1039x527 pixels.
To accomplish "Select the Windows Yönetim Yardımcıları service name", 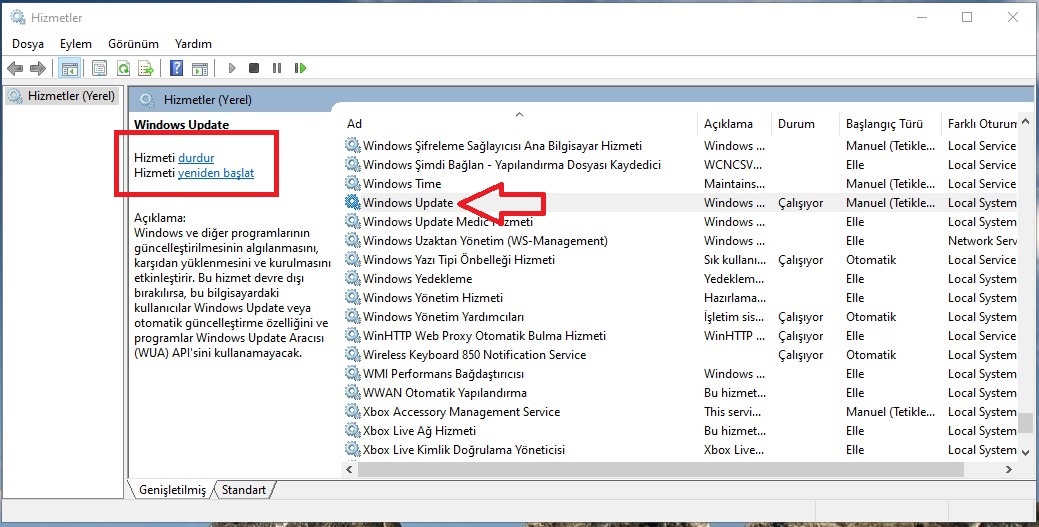I will [443, 317].
